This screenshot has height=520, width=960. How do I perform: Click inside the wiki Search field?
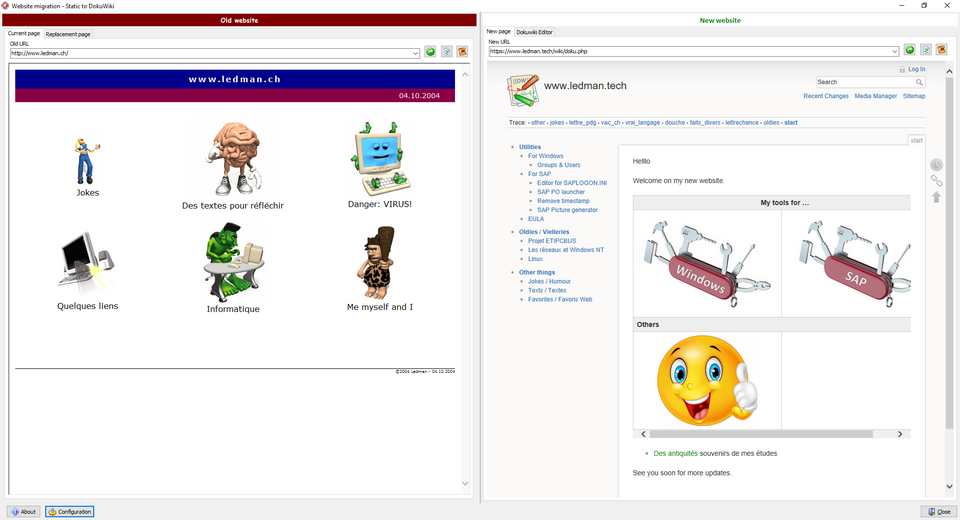tap(865, 82)
